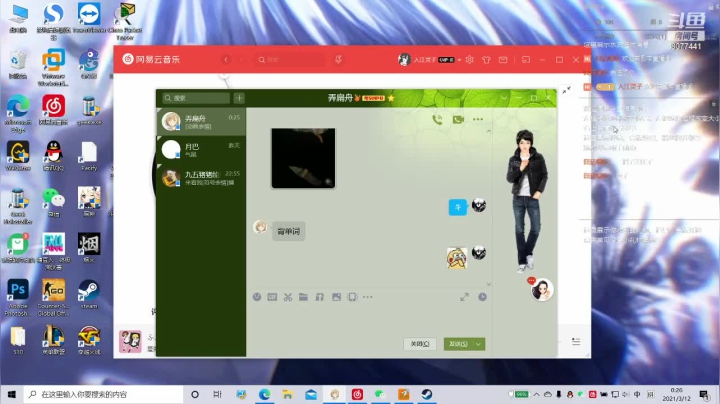The image size is (720, 404).
Task: Click the QQ contact search field
Action: tap(196, 98)
